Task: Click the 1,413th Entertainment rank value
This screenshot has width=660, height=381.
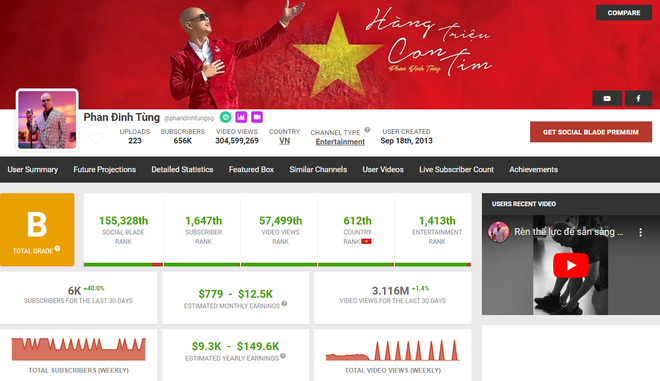Action: pos(437,221)
